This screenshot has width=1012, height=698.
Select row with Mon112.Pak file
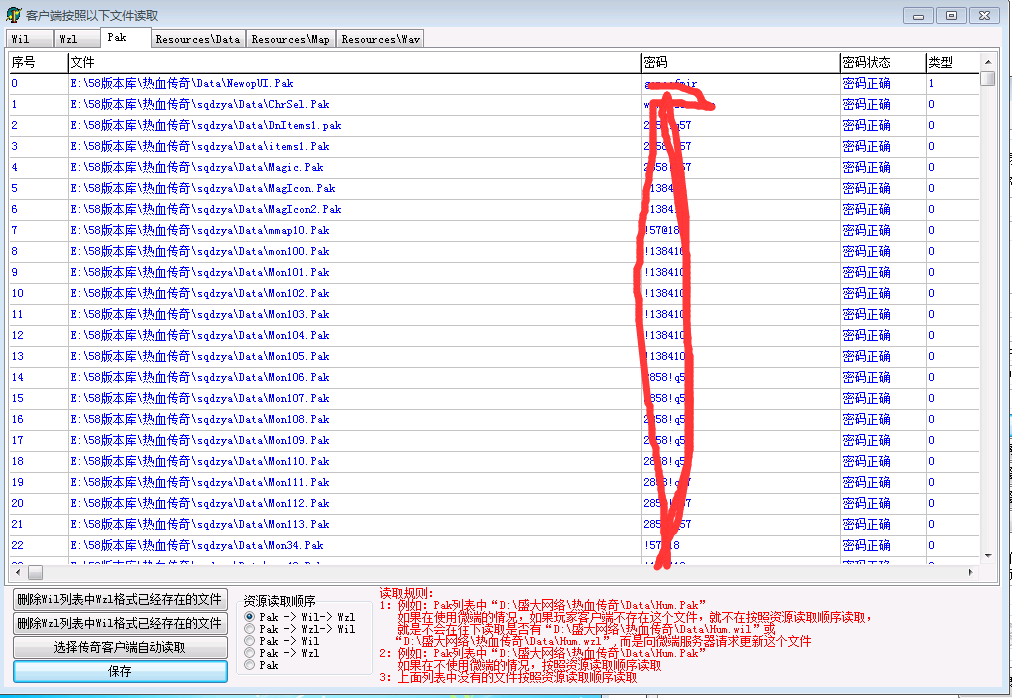(x=494, y=503)
